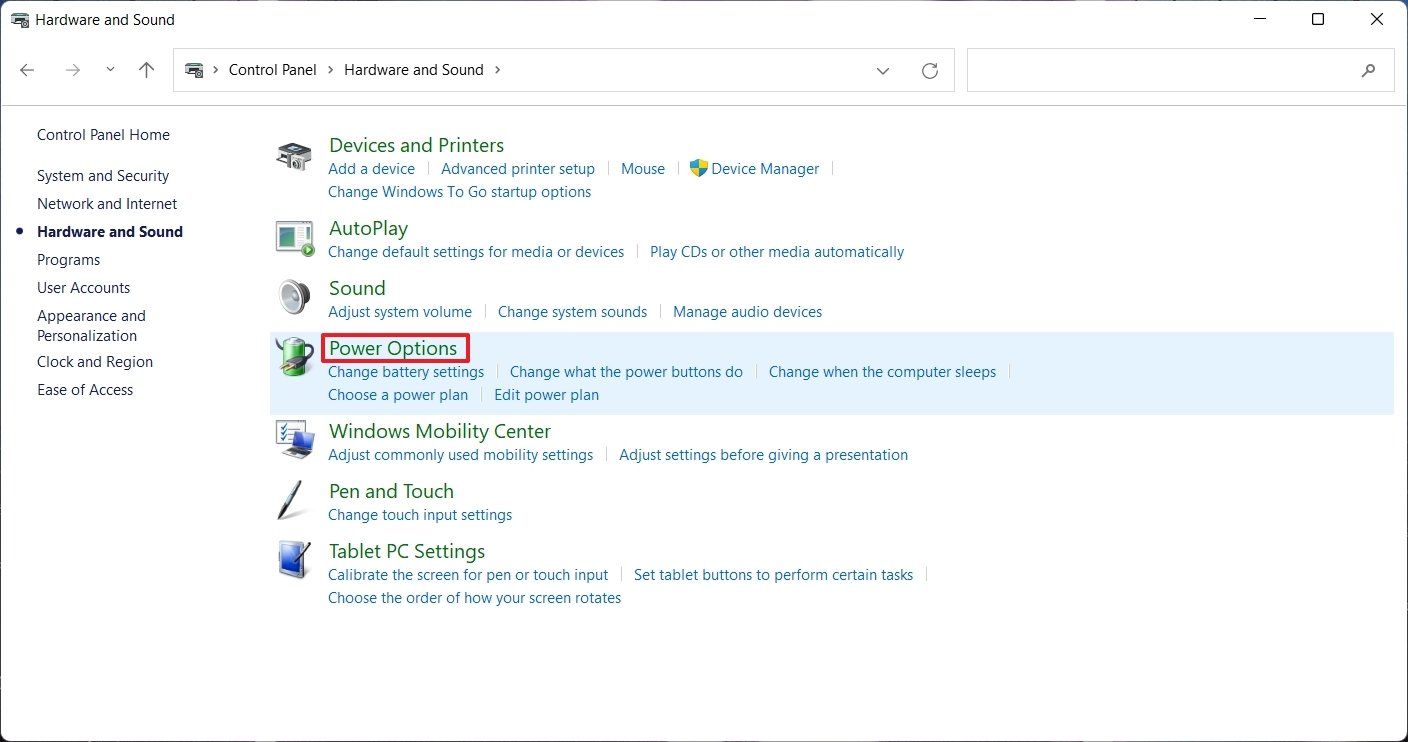The height and width of the screenshot is (742, 1408).
Task: Expand chevron after Hardware and Sound breadcrumb
Action: coord(498,70)
